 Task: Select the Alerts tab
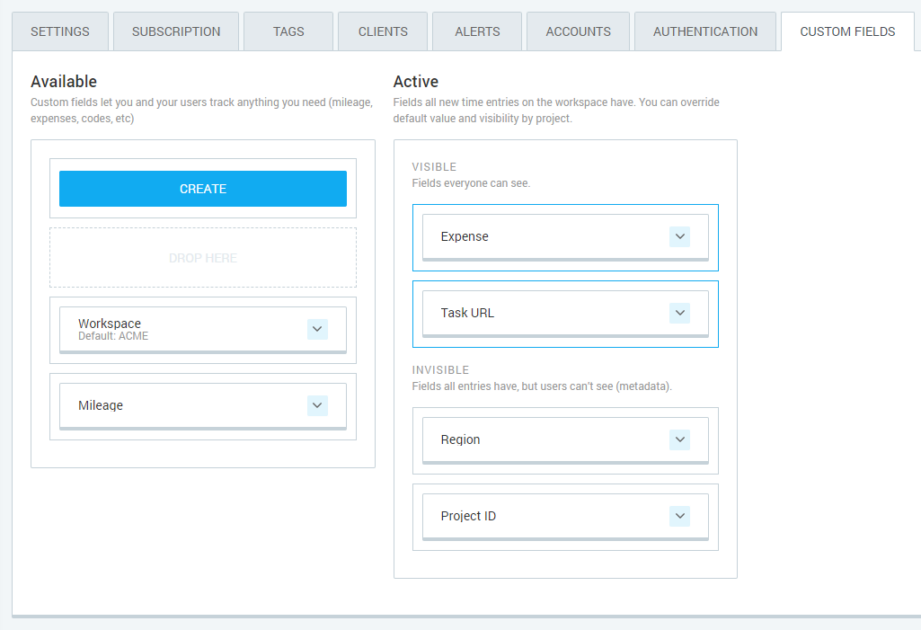tap(477, 32)
